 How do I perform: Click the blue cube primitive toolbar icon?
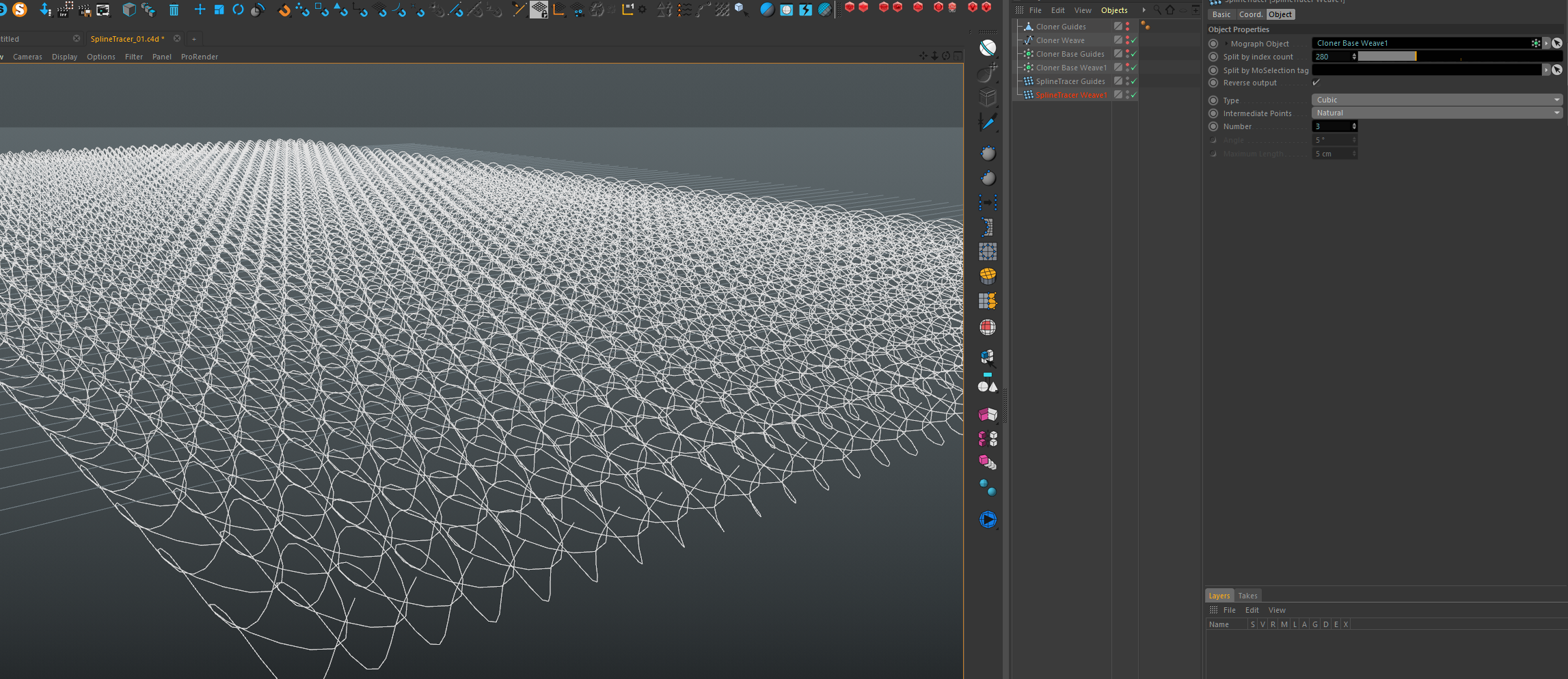coord(129,10)
